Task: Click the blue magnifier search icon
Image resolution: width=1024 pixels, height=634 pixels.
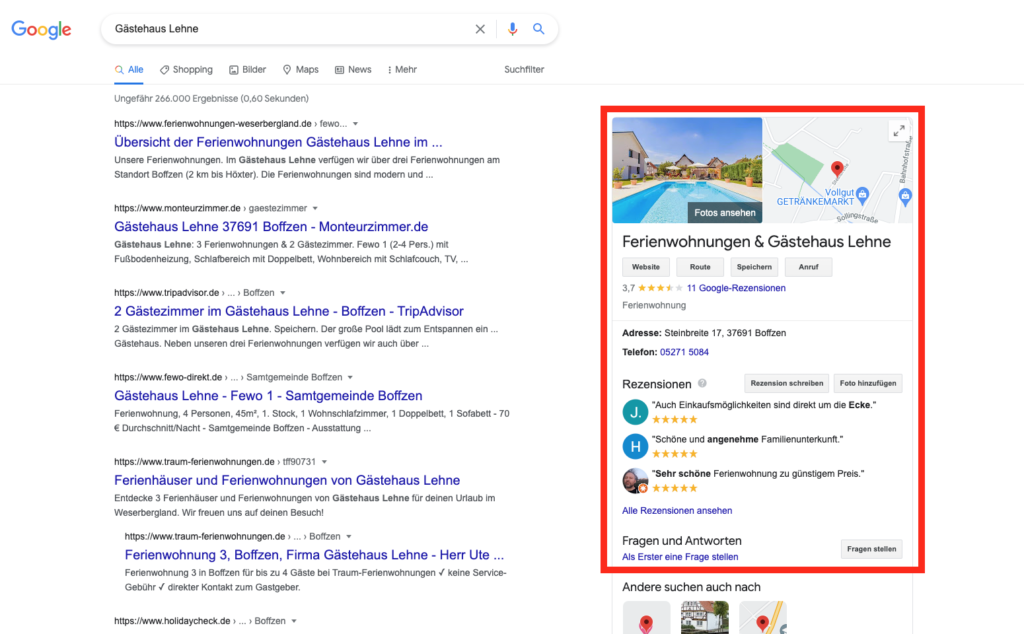Action: tap(538, 29)
